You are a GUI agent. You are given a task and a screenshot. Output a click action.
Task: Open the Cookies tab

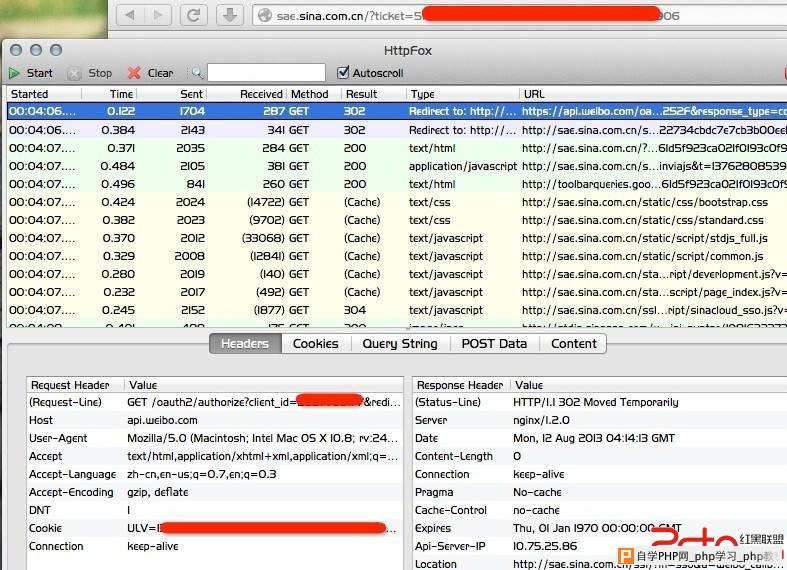point(316,344)
